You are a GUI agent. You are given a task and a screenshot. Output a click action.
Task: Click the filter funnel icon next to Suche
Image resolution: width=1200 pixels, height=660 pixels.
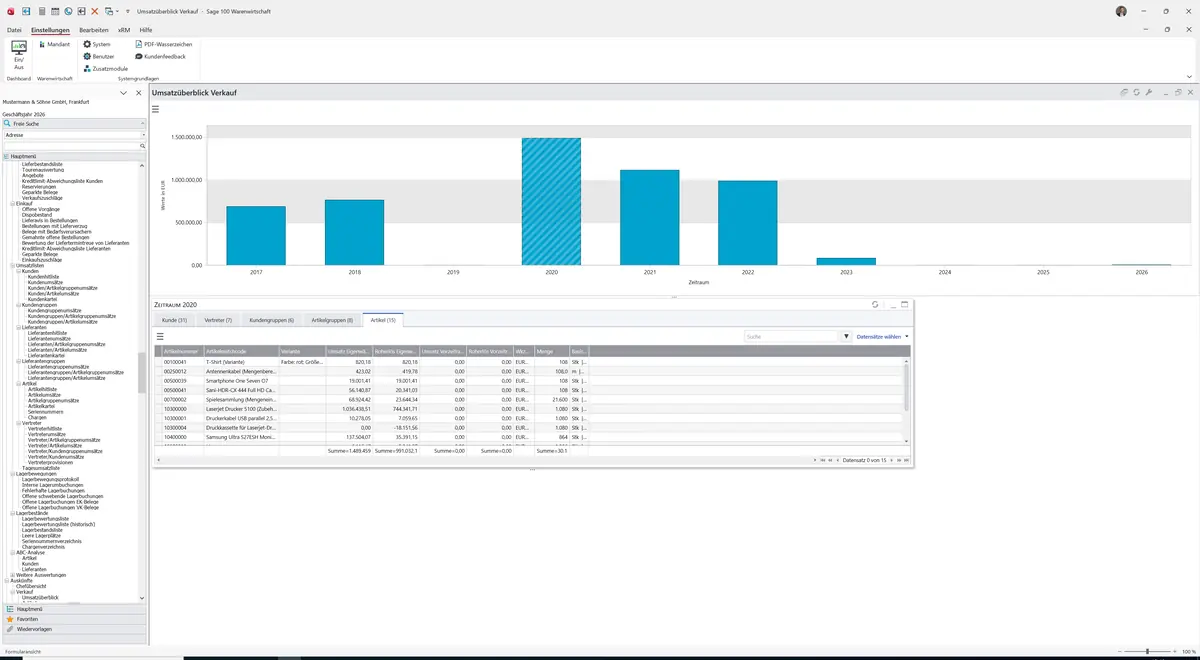click(847, 337)
